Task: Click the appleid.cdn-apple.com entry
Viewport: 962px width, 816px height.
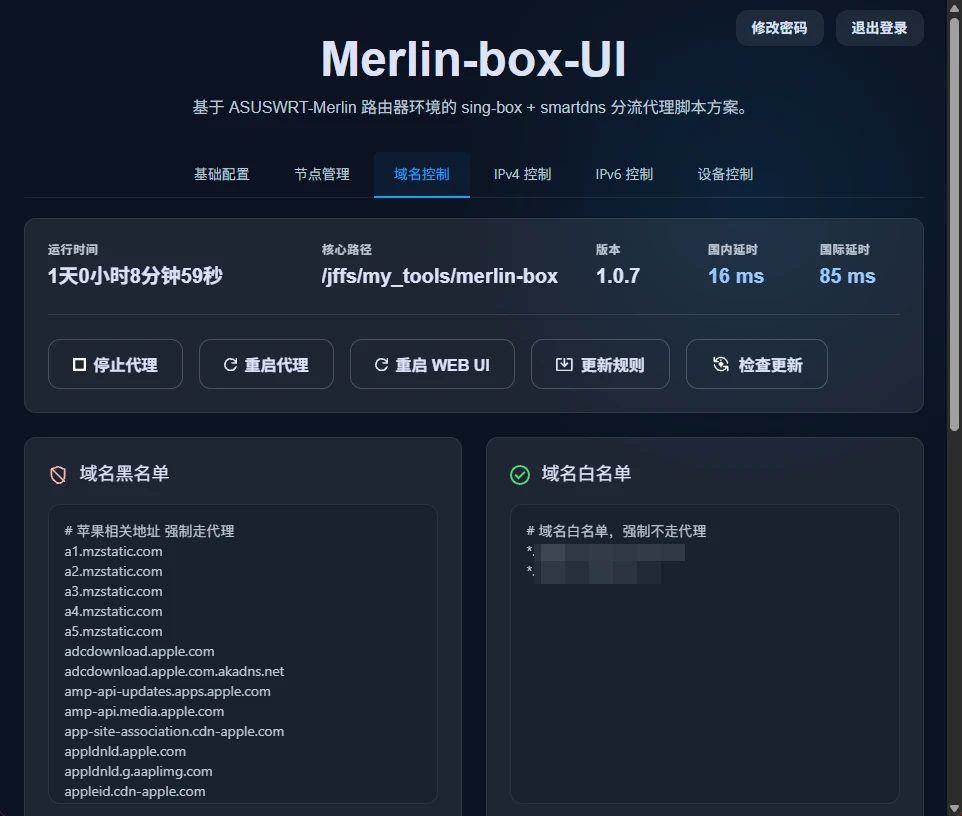Action: (135, 791)
